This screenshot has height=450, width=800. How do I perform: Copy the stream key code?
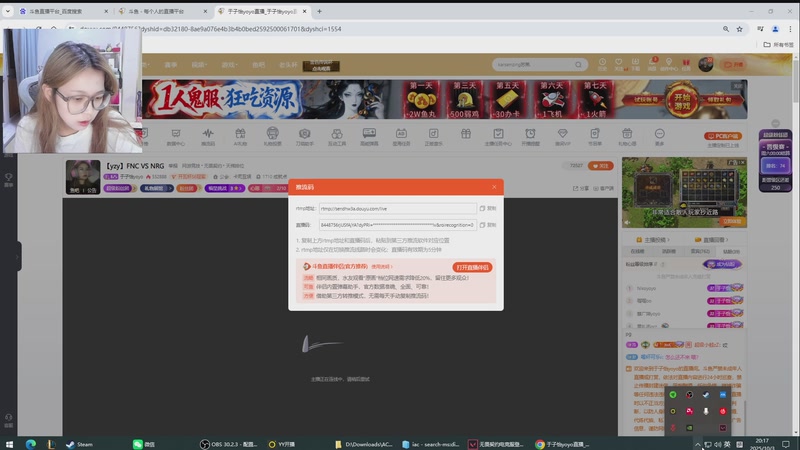tap(488, 224)
